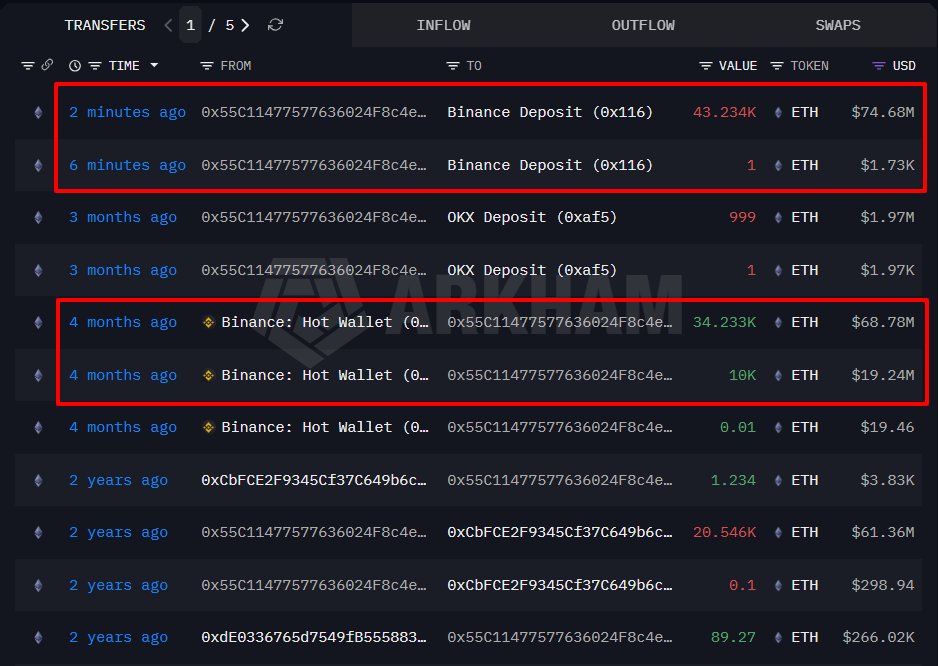Open sender 0xdE0336765d7549fB555883 address

pos(313,638)
